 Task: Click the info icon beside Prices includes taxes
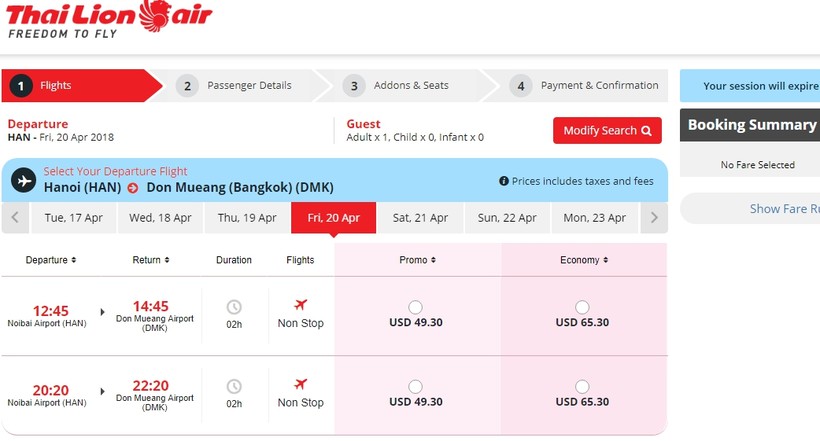pyautogui.click(x=504, y=181)
